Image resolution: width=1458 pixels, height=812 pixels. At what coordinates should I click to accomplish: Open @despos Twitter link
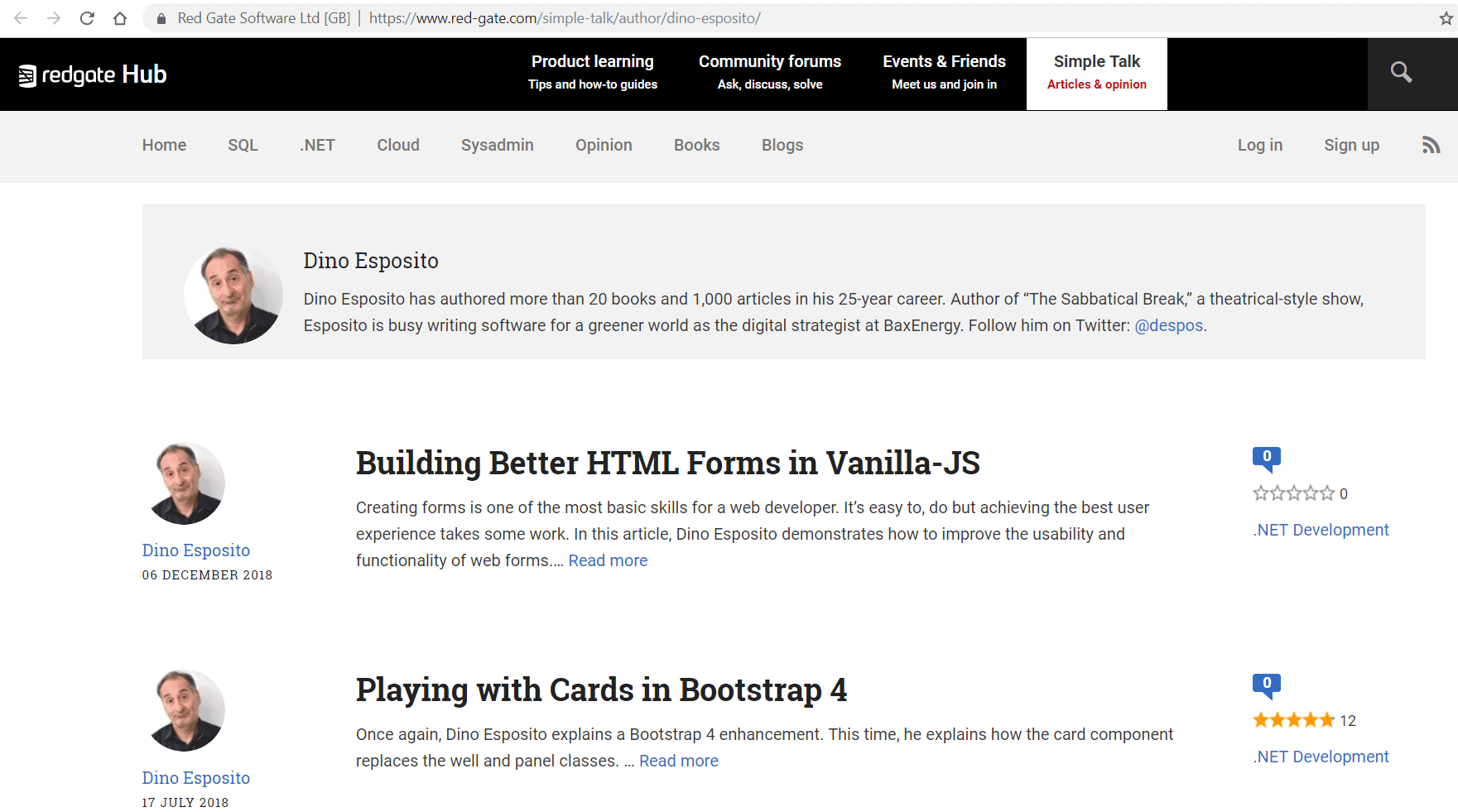[1169, 325]
